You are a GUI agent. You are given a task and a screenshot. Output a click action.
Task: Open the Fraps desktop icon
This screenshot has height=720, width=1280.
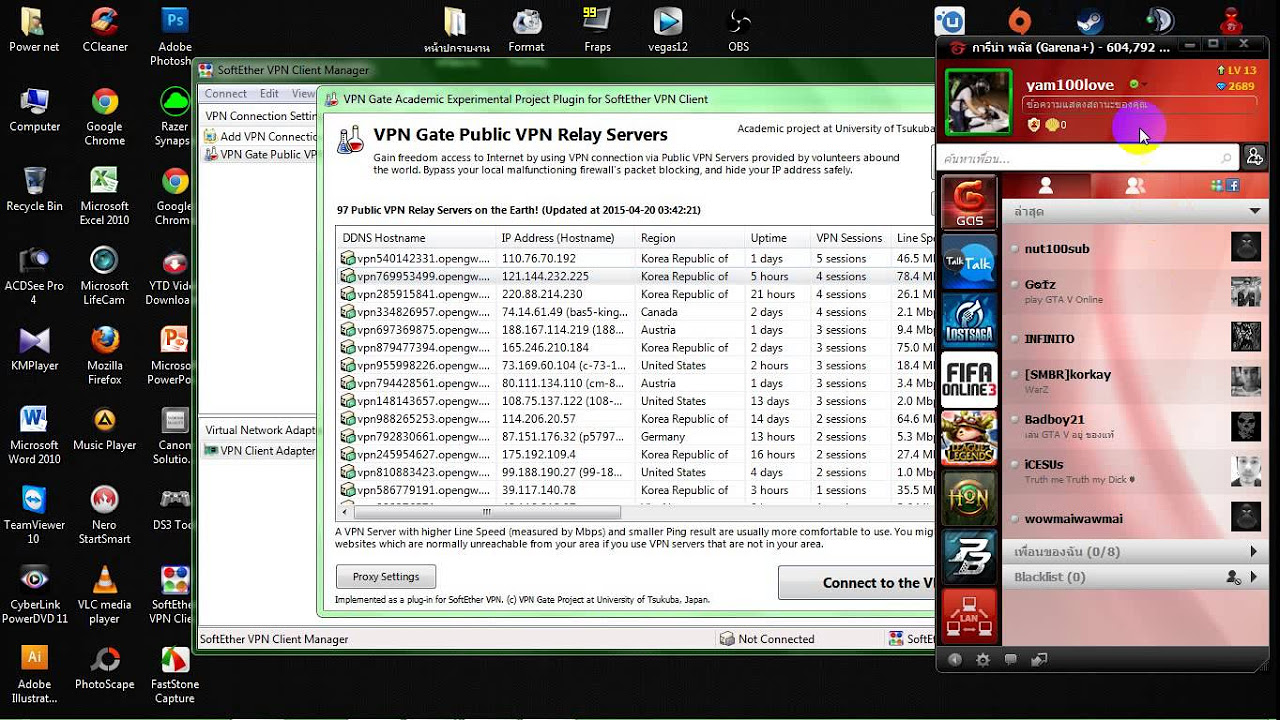point(597,29)
